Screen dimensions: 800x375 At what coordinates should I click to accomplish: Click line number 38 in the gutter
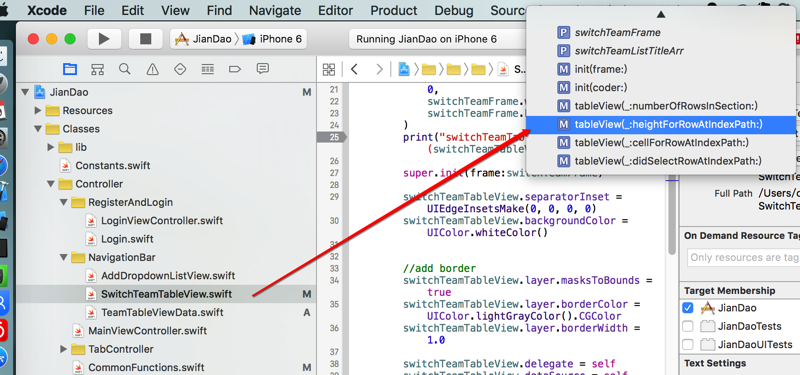pyautogui.click(x=334, y=364)
